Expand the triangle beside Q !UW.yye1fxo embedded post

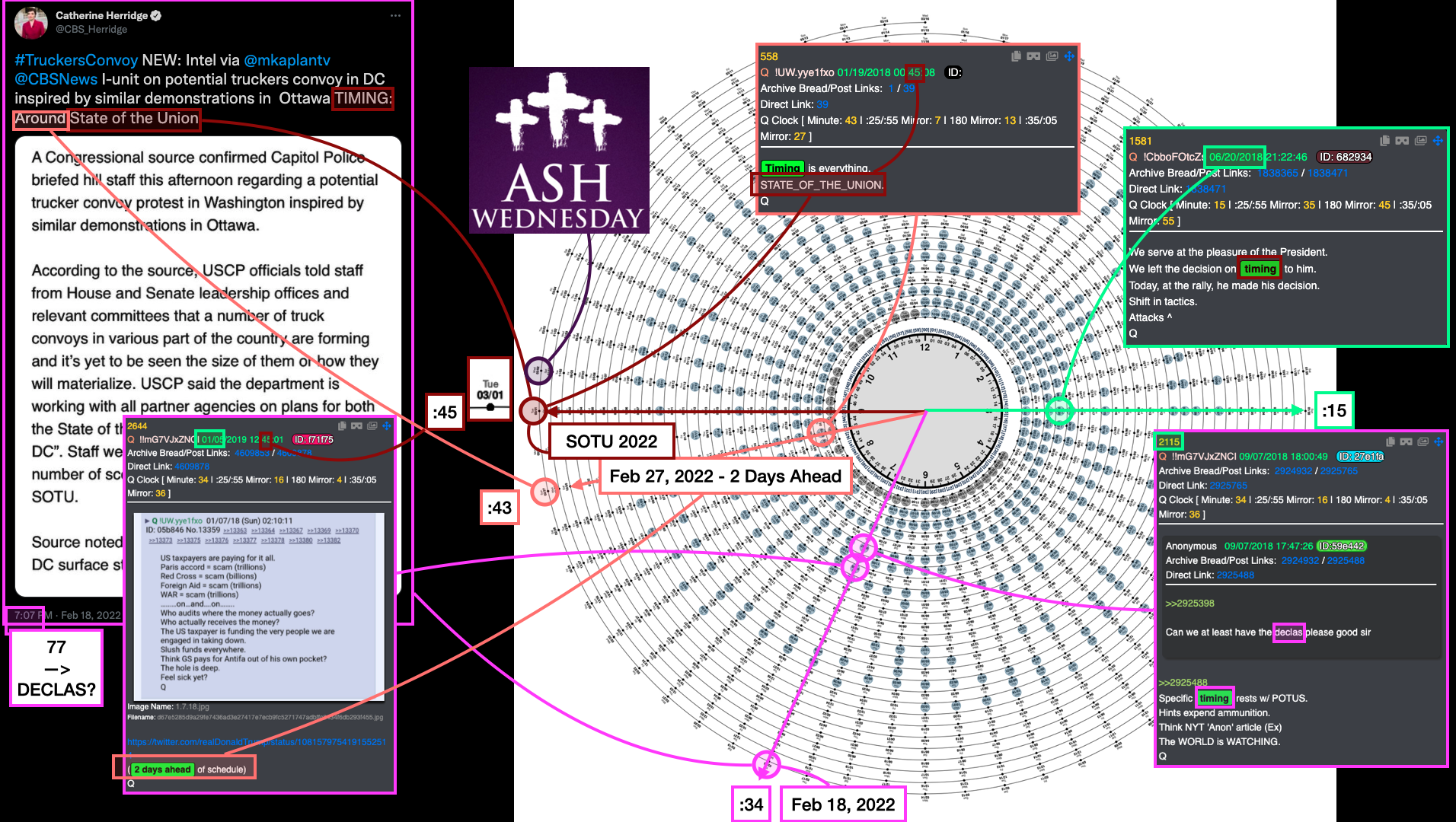pyautogui.click(x=147, y=521)
